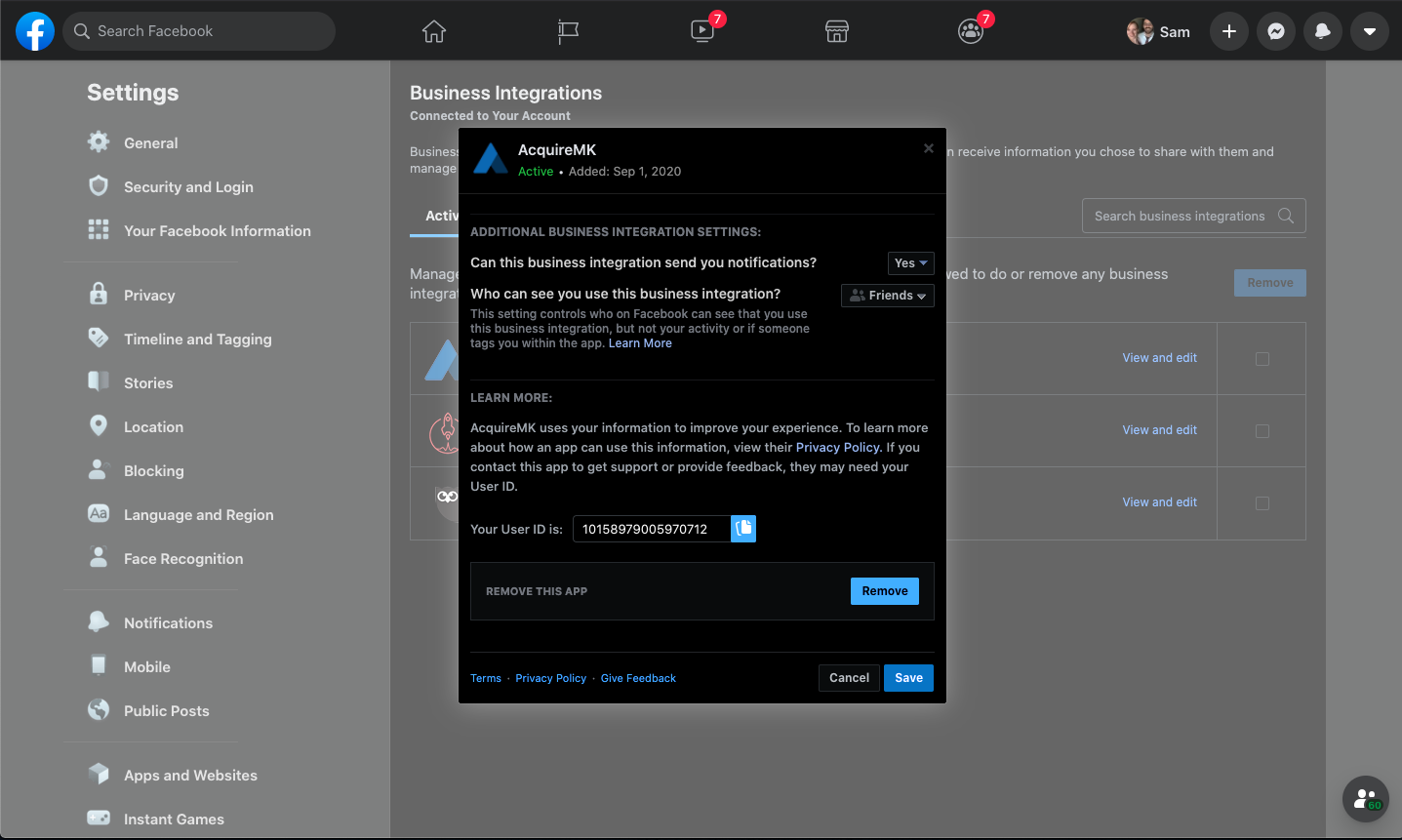Open the Marketplace storefront icon
This screenshot has height=840, width=1402.
click(x=837, y=31)
